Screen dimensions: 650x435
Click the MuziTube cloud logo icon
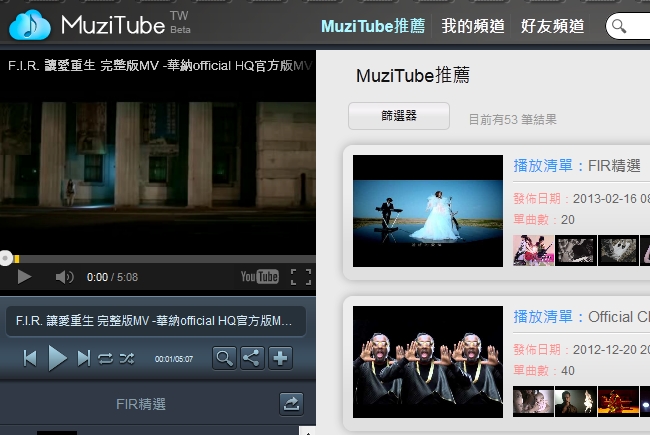click(x=30, y=25)
